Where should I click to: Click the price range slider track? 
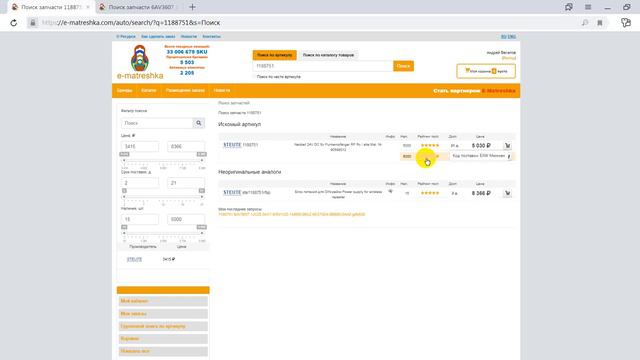point(163,160)
